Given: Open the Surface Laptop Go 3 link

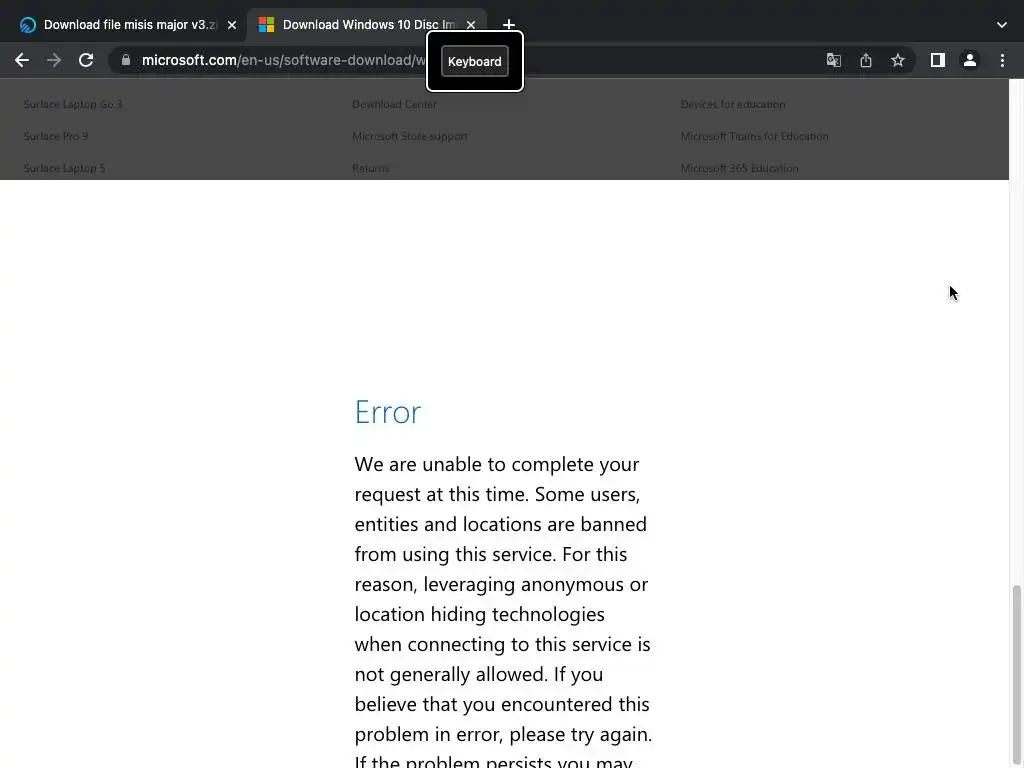Looking at the screenshot, I should click(73, 104).
